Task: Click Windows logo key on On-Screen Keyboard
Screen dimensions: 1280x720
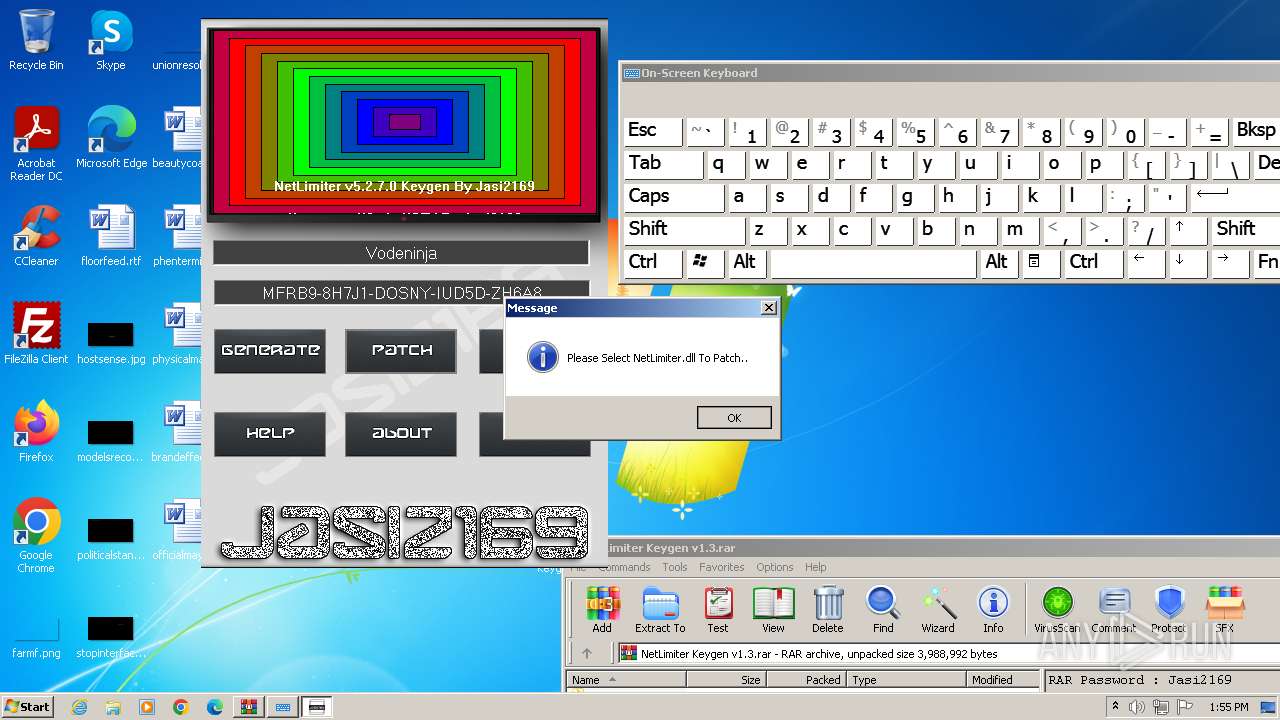Action: [x=703, y=263]
